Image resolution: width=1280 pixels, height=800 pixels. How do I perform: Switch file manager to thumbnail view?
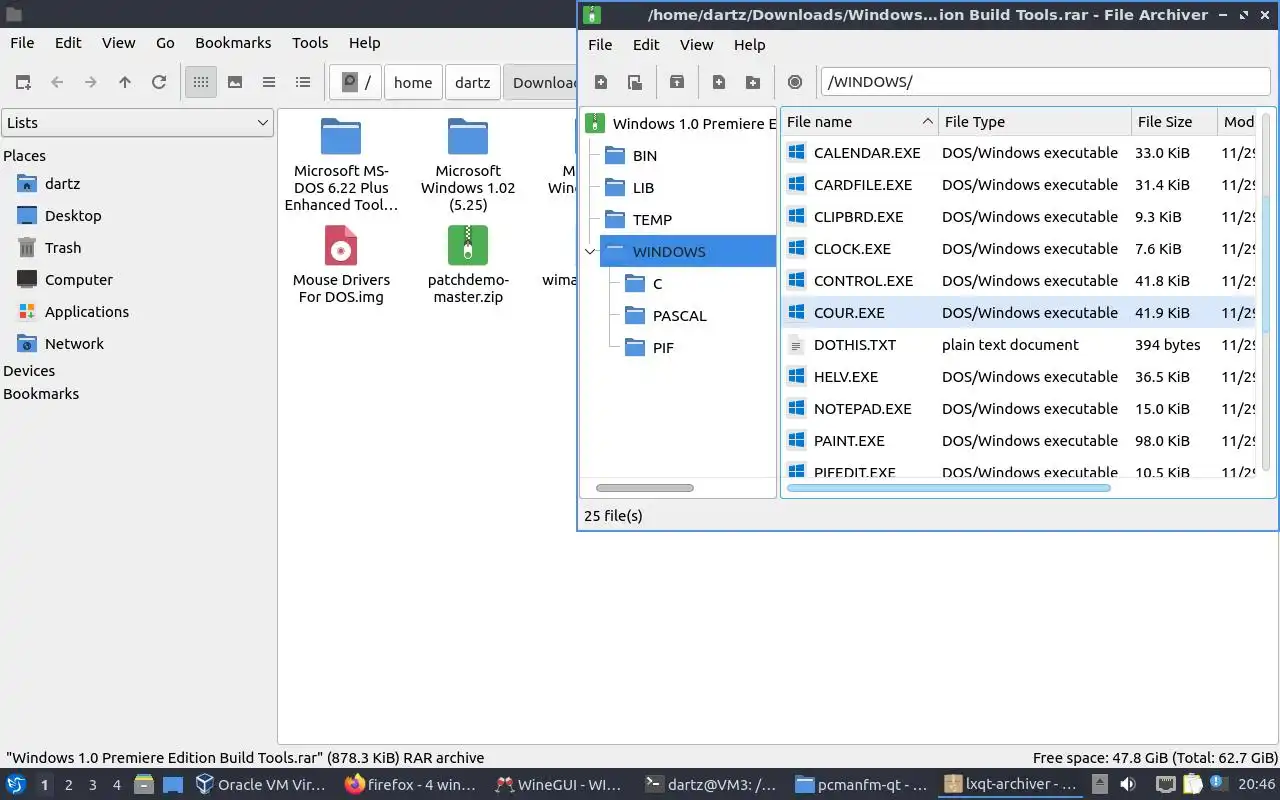[x=235, y=82]
